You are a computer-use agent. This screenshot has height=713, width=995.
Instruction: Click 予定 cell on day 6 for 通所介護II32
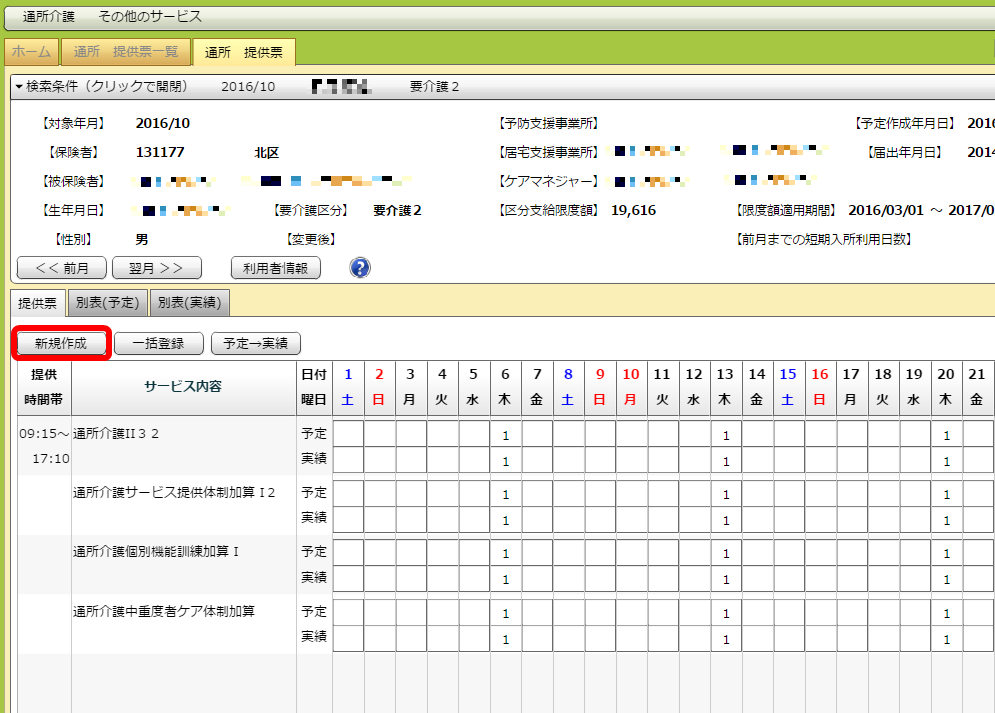pos(506,435)
